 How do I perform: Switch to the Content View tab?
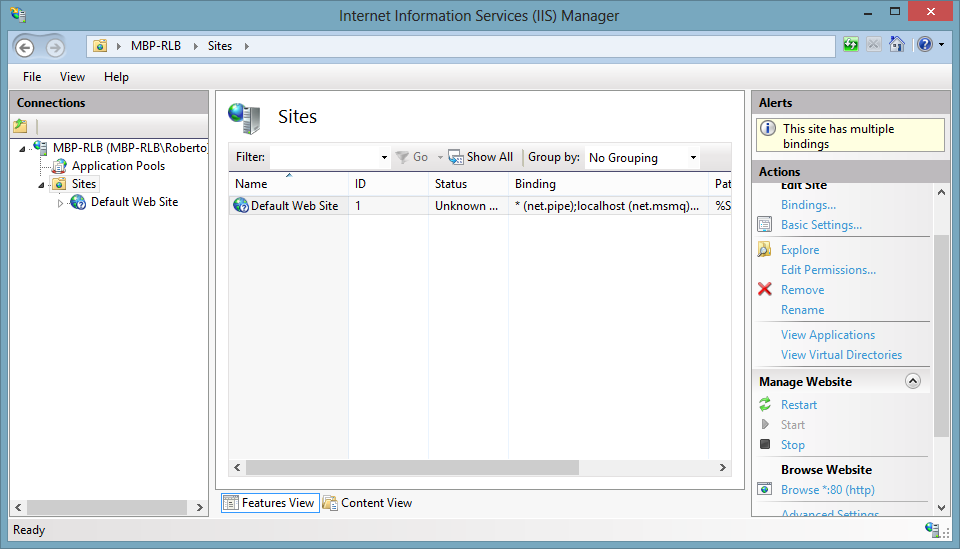pos(367,503)
